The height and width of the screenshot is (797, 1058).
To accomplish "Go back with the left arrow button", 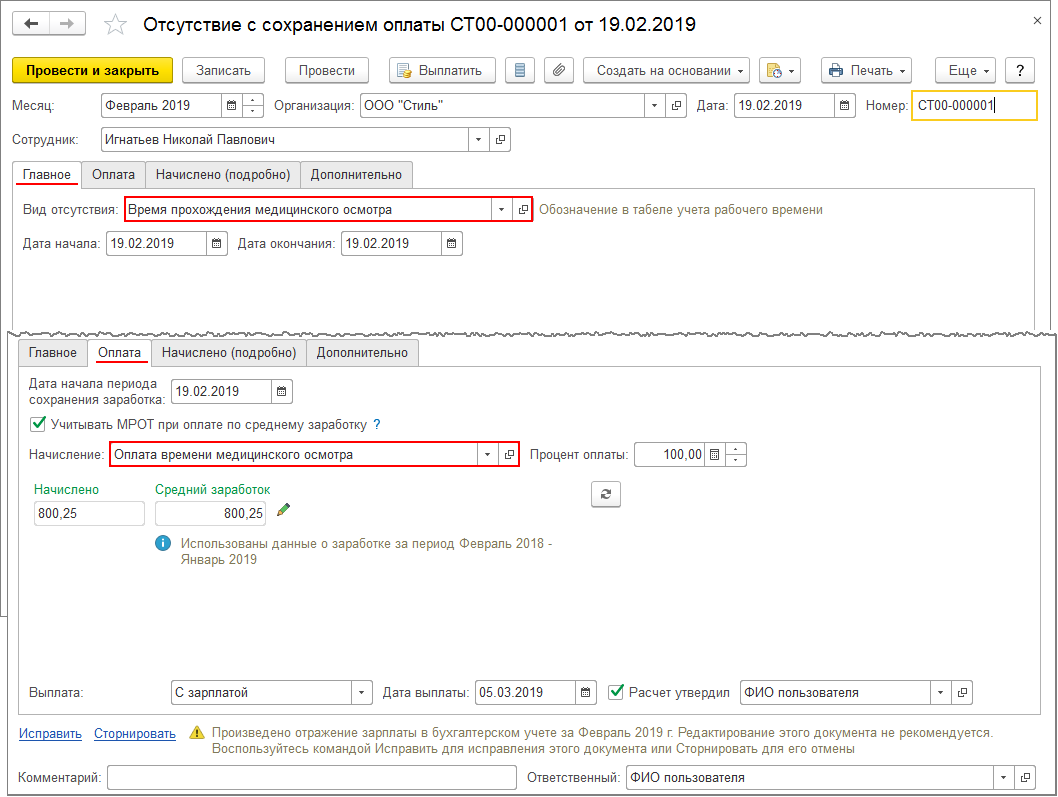I will tap(31, 24).
